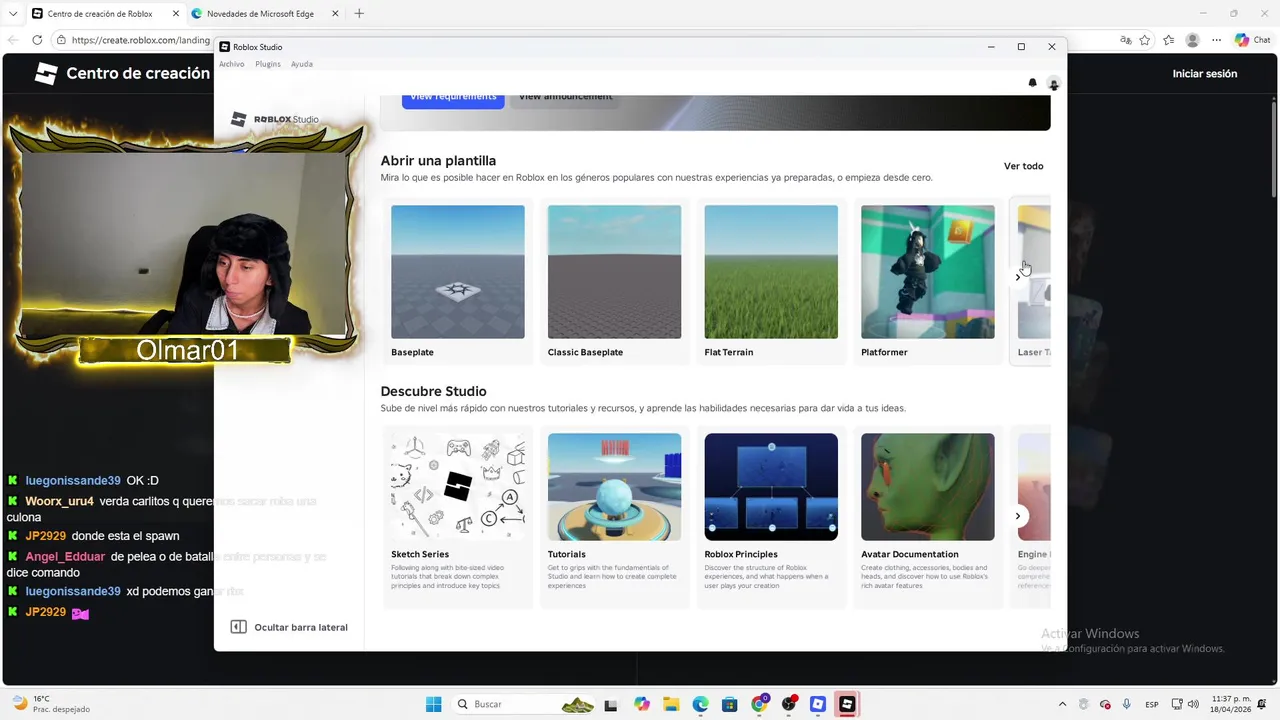1280x720 pixels.
Task: Click the Roblox Studio logo in sidebar
Action: tap(275, 119)
